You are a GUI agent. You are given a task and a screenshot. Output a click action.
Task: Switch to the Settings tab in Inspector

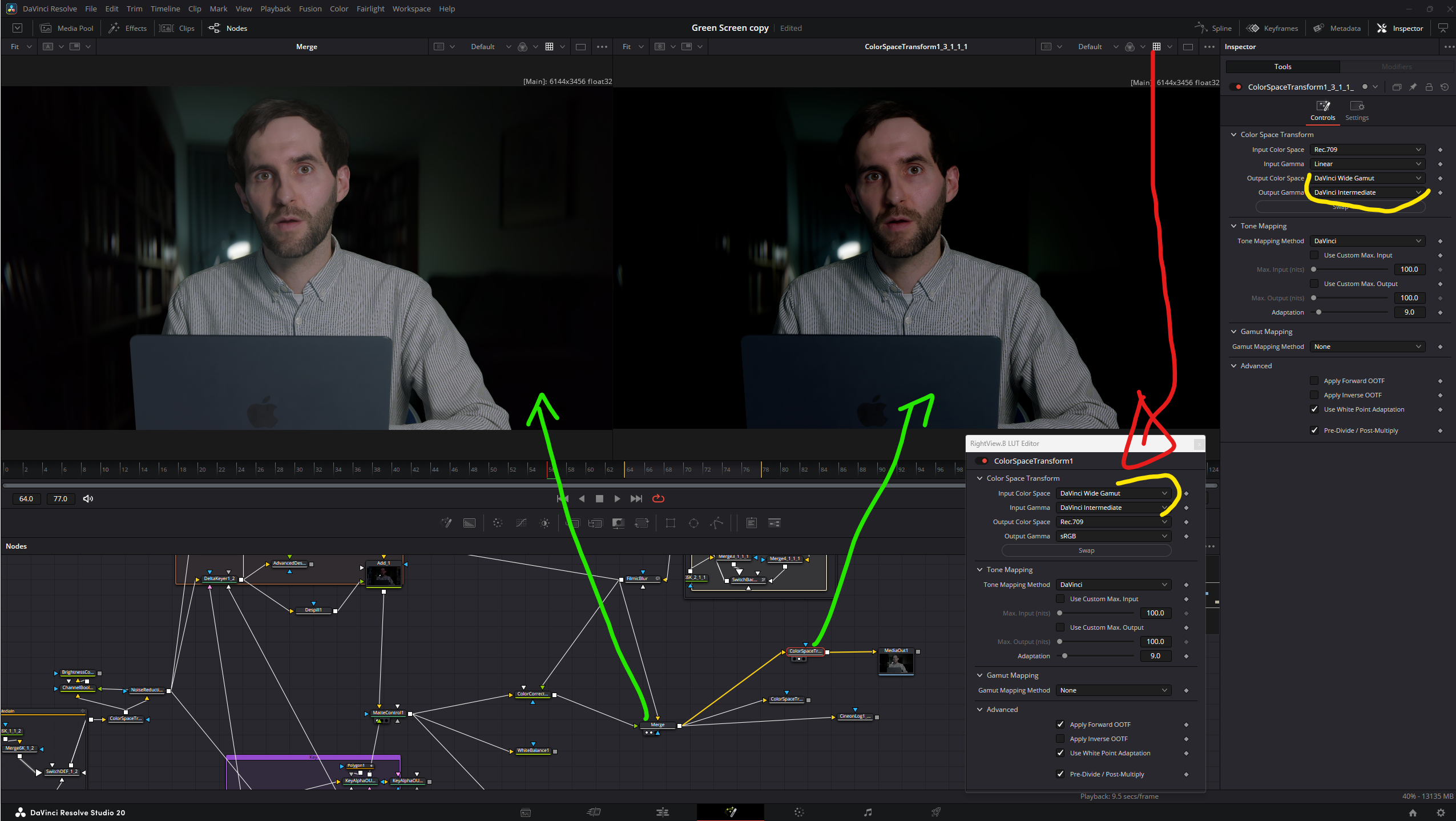tap(1357, 110)
